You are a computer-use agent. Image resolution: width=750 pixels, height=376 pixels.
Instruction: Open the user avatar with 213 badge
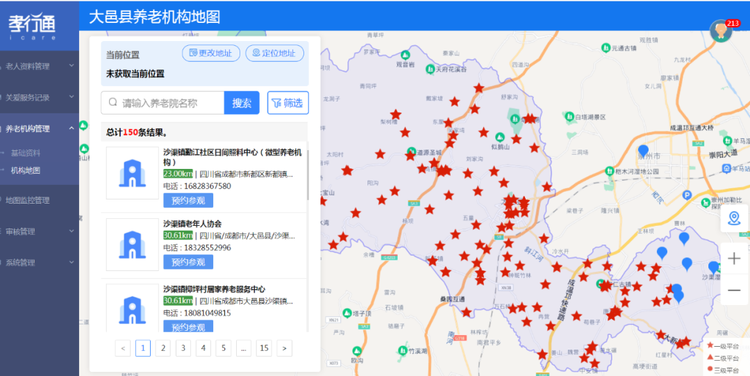(721, 31)
